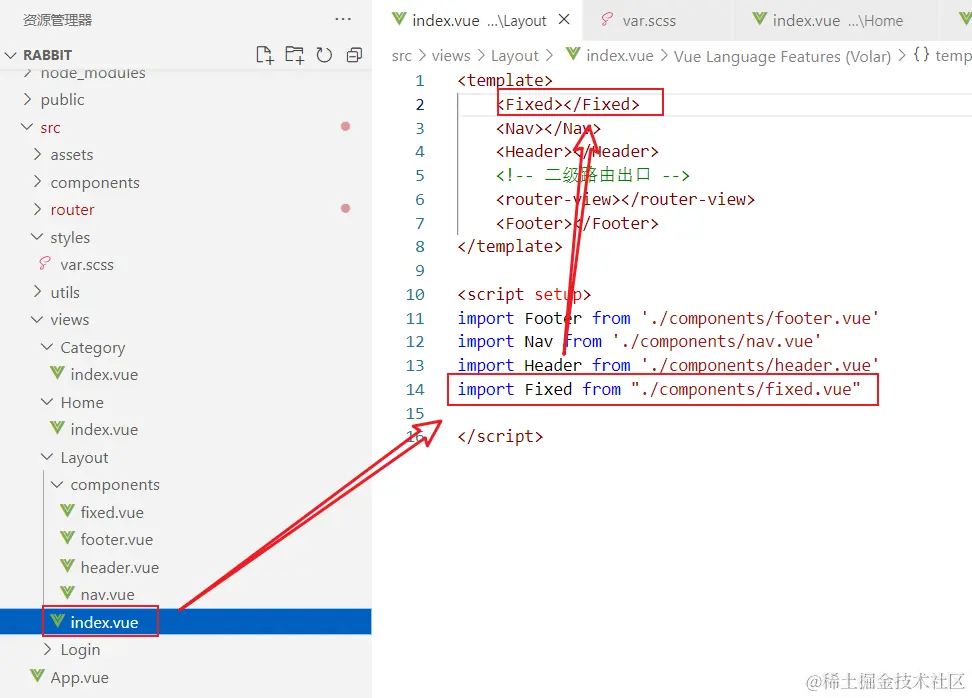This screenshot has width=972, height=698.
Task: Open index.vue under the Category folder
Action: click(x=104, y=374)
